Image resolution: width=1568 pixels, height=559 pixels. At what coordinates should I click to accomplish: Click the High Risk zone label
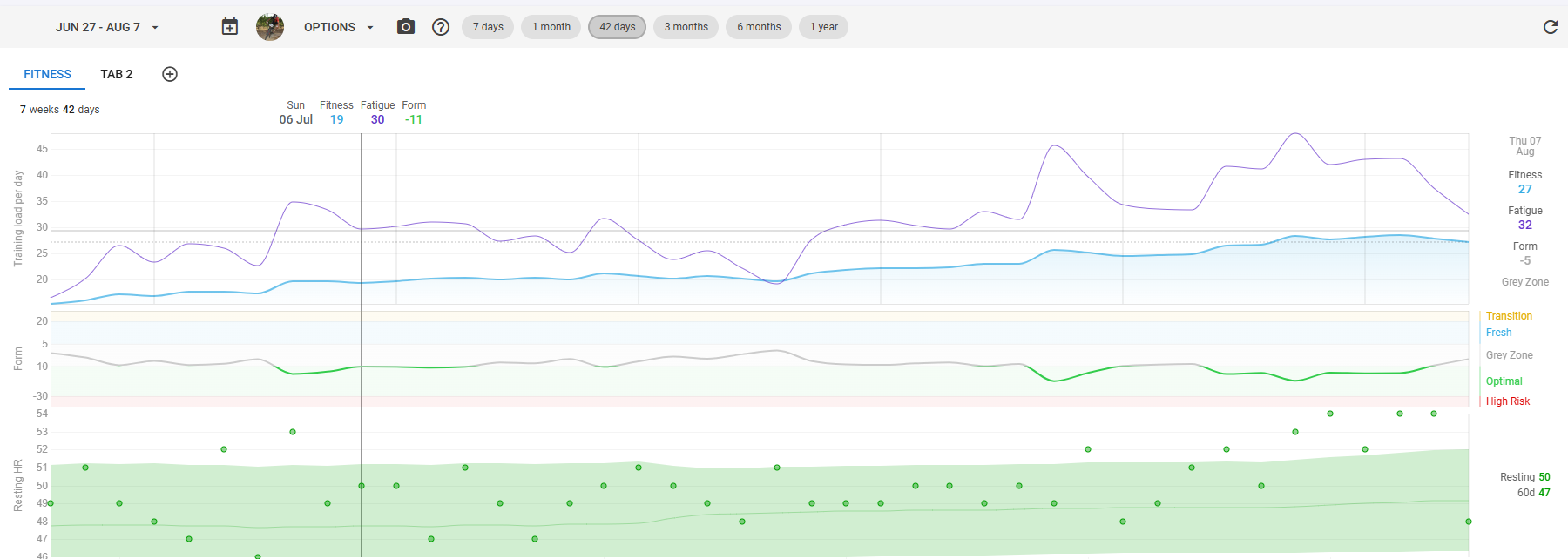point(1508,401)
